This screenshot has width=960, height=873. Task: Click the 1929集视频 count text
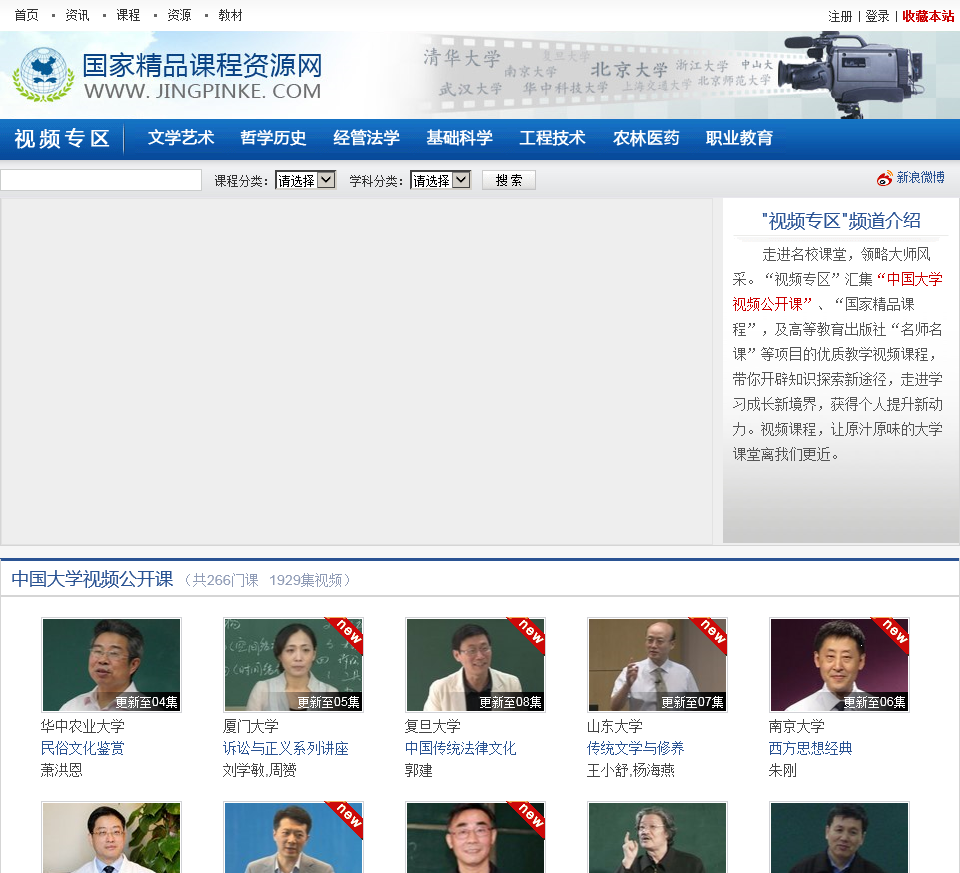tap(306, 580)
